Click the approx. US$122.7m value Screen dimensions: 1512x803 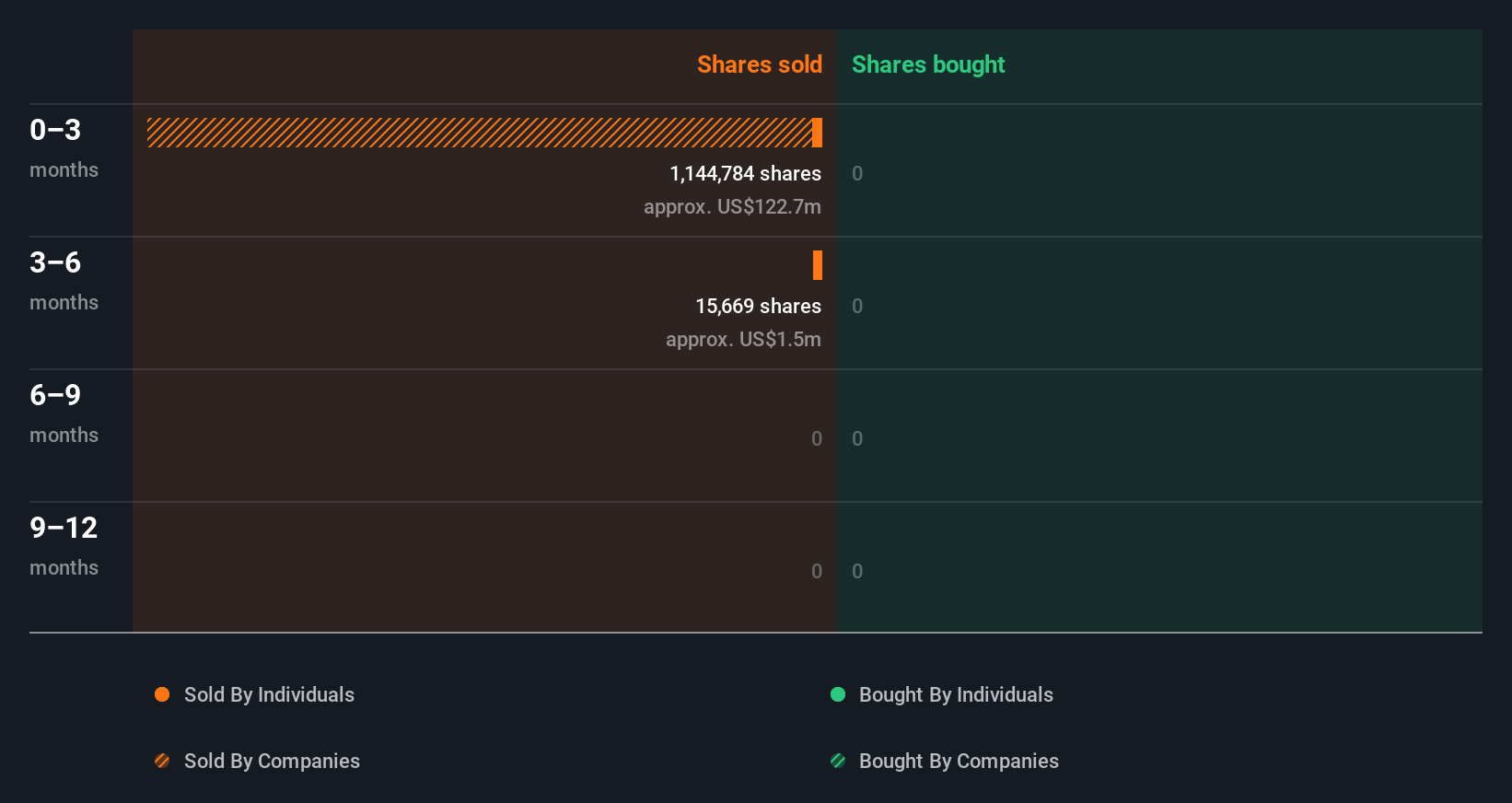coord(732,206)
